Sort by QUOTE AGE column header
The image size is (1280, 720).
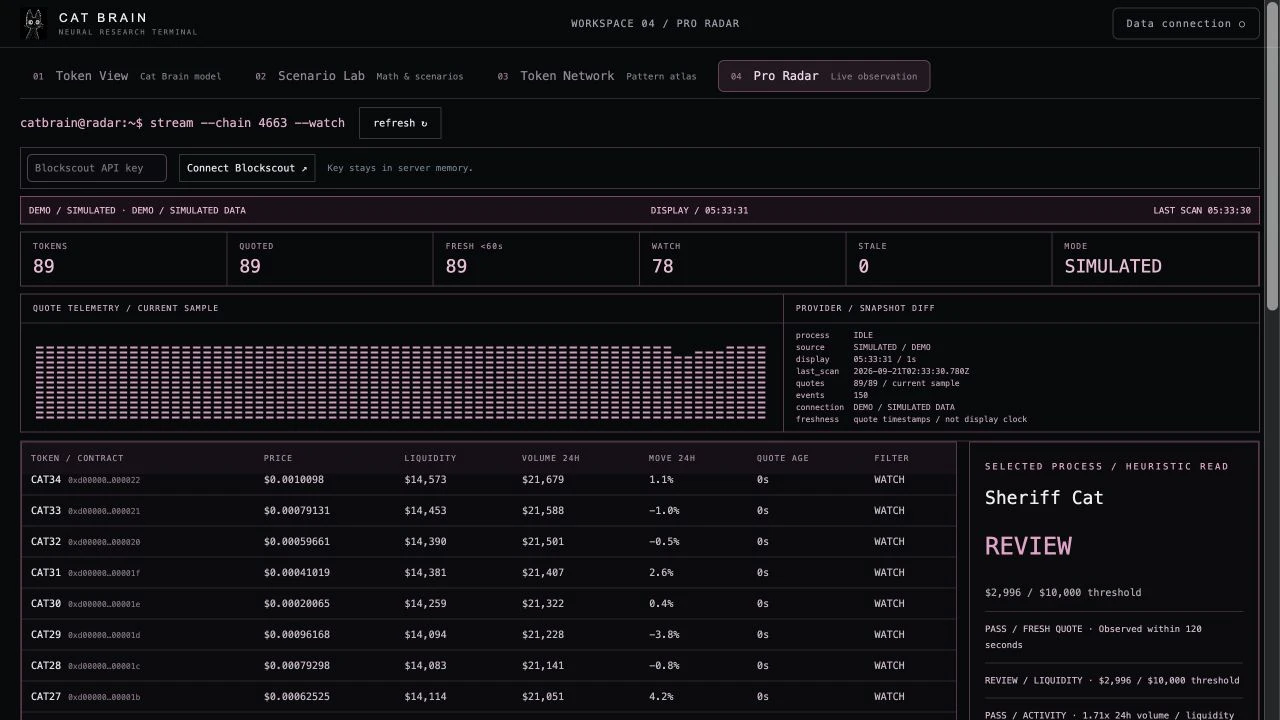tap(783, 458)
